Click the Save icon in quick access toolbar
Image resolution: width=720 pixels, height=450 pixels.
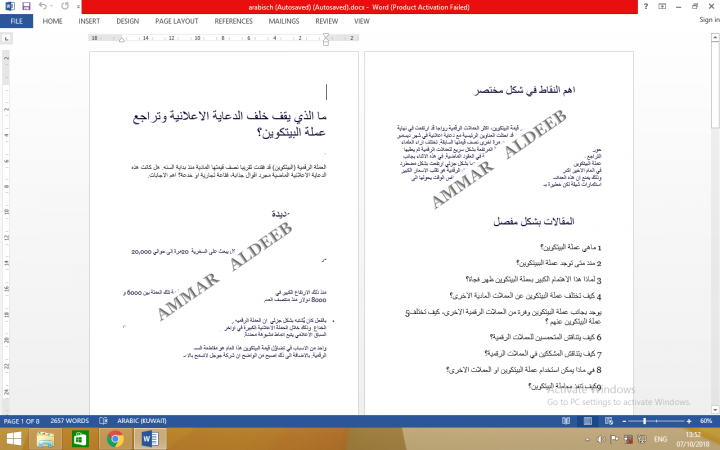[x=26, y=6]
